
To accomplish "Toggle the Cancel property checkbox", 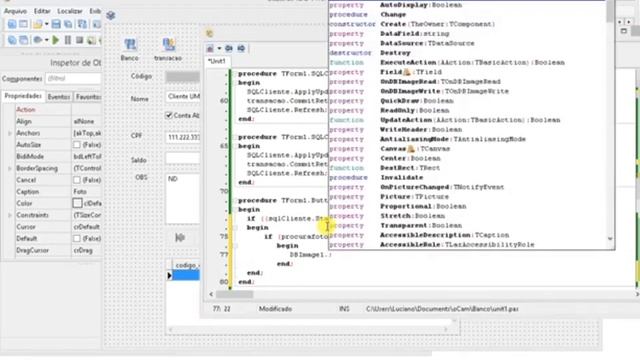I will 77,180.
